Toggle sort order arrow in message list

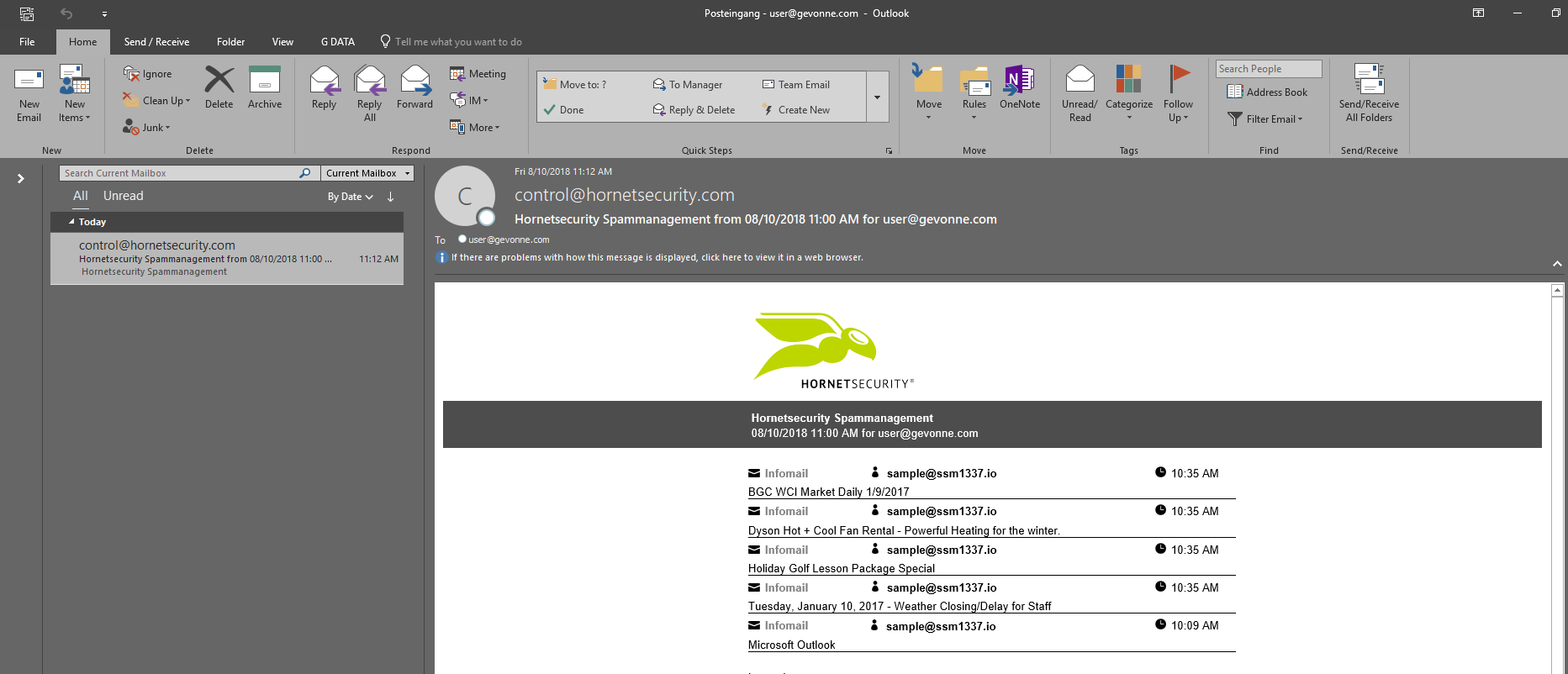(x=391, y=197)
